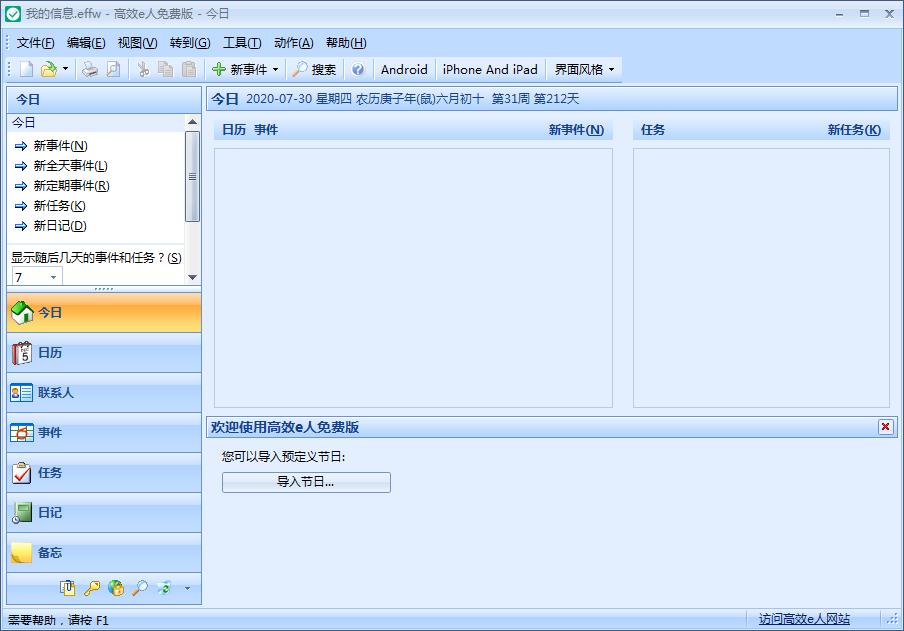Click the new file icon in toolbar

coord(27,69)
